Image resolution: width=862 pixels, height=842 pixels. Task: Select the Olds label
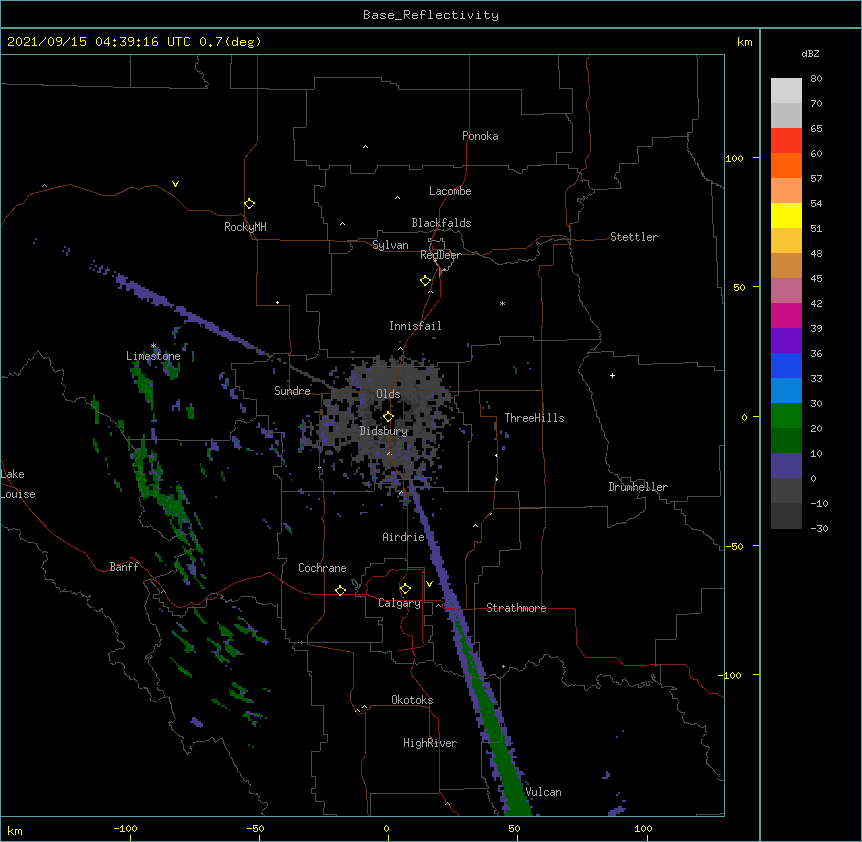click(x=388, y=394)
